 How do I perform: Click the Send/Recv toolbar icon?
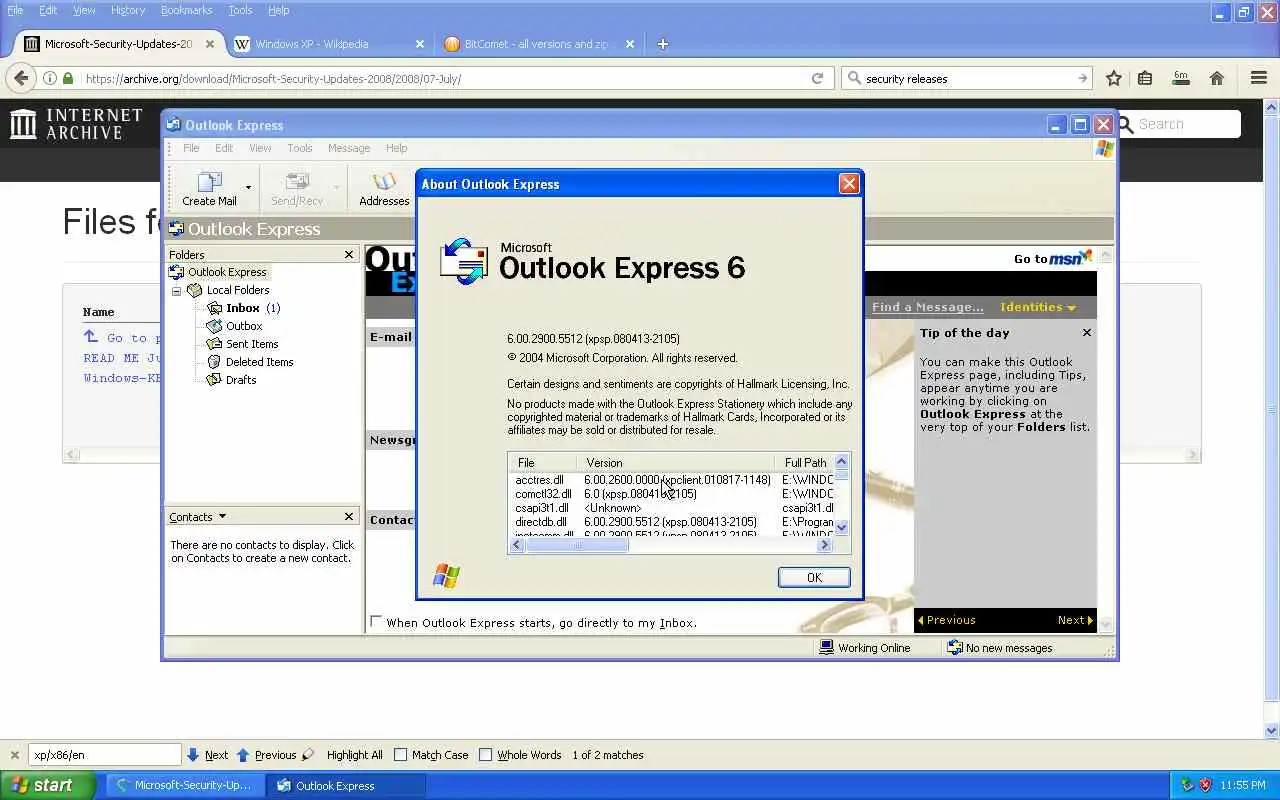[x=297, y=188]
